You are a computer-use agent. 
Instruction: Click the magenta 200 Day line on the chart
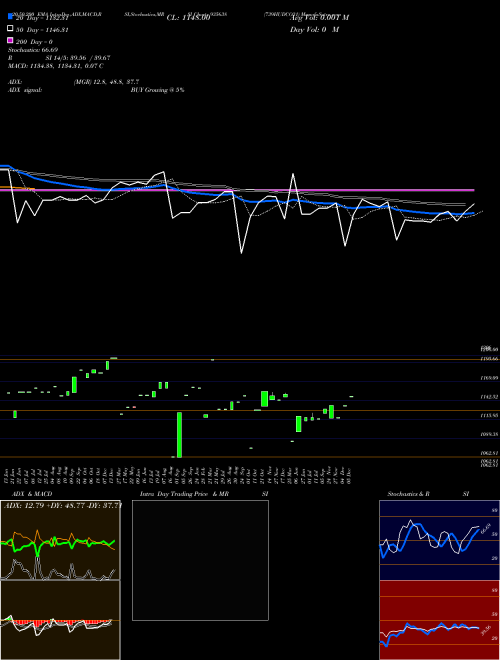pyautogui.click(x=237, y=190)
